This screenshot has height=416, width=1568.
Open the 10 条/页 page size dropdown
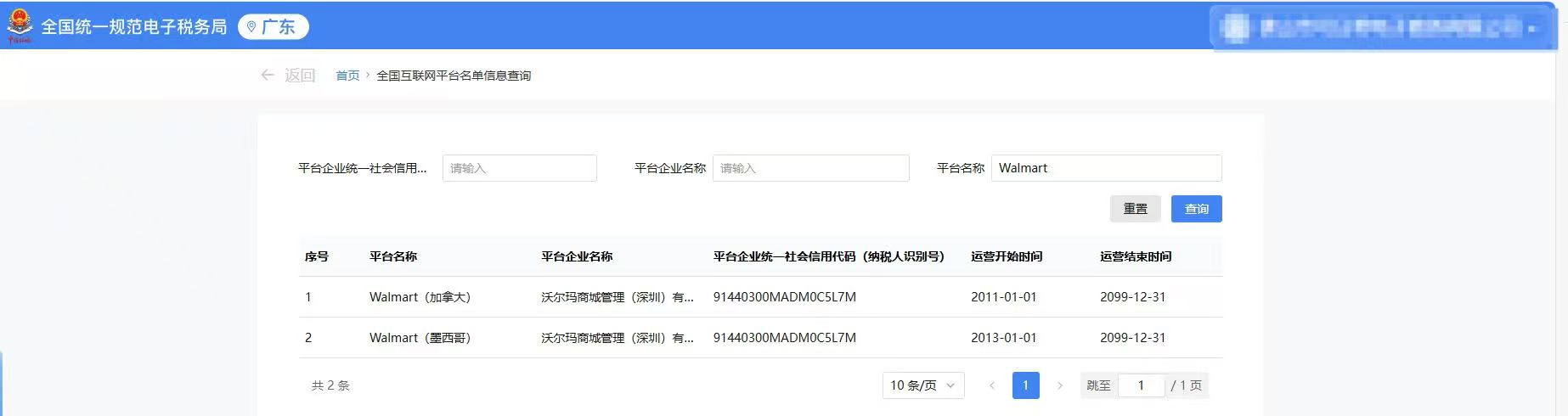point(922,385)
